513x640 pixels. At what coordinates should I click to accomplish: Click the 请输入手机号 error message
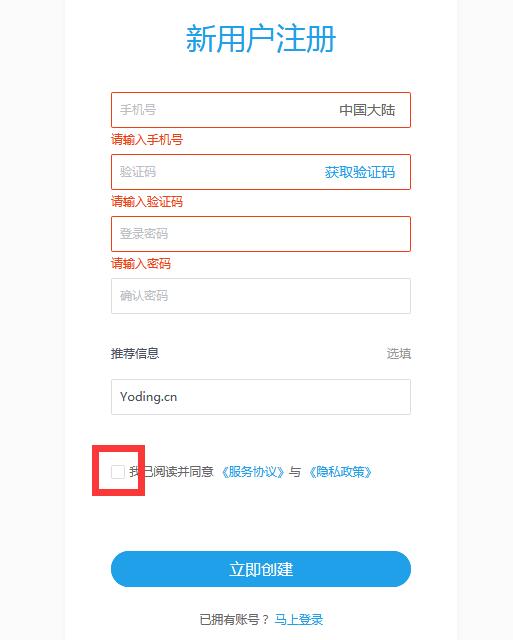click(x=147, y=140)
